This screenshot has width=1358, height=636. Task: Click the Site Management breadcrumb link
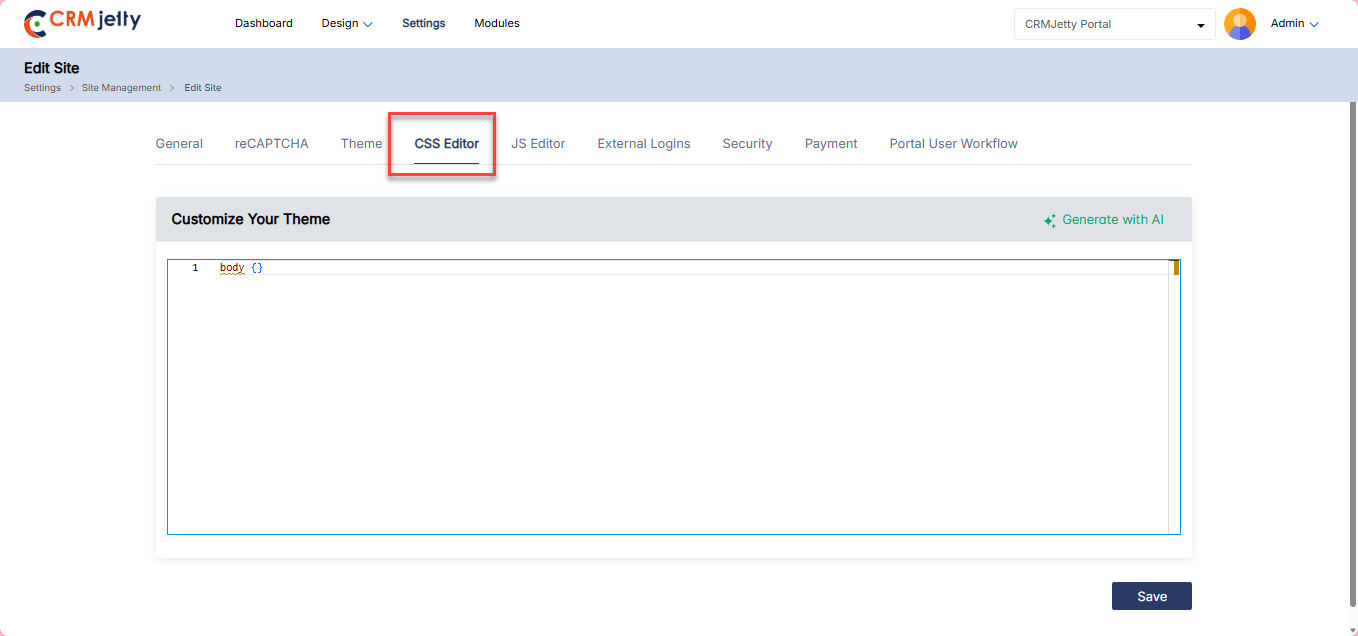coord(121,88)
